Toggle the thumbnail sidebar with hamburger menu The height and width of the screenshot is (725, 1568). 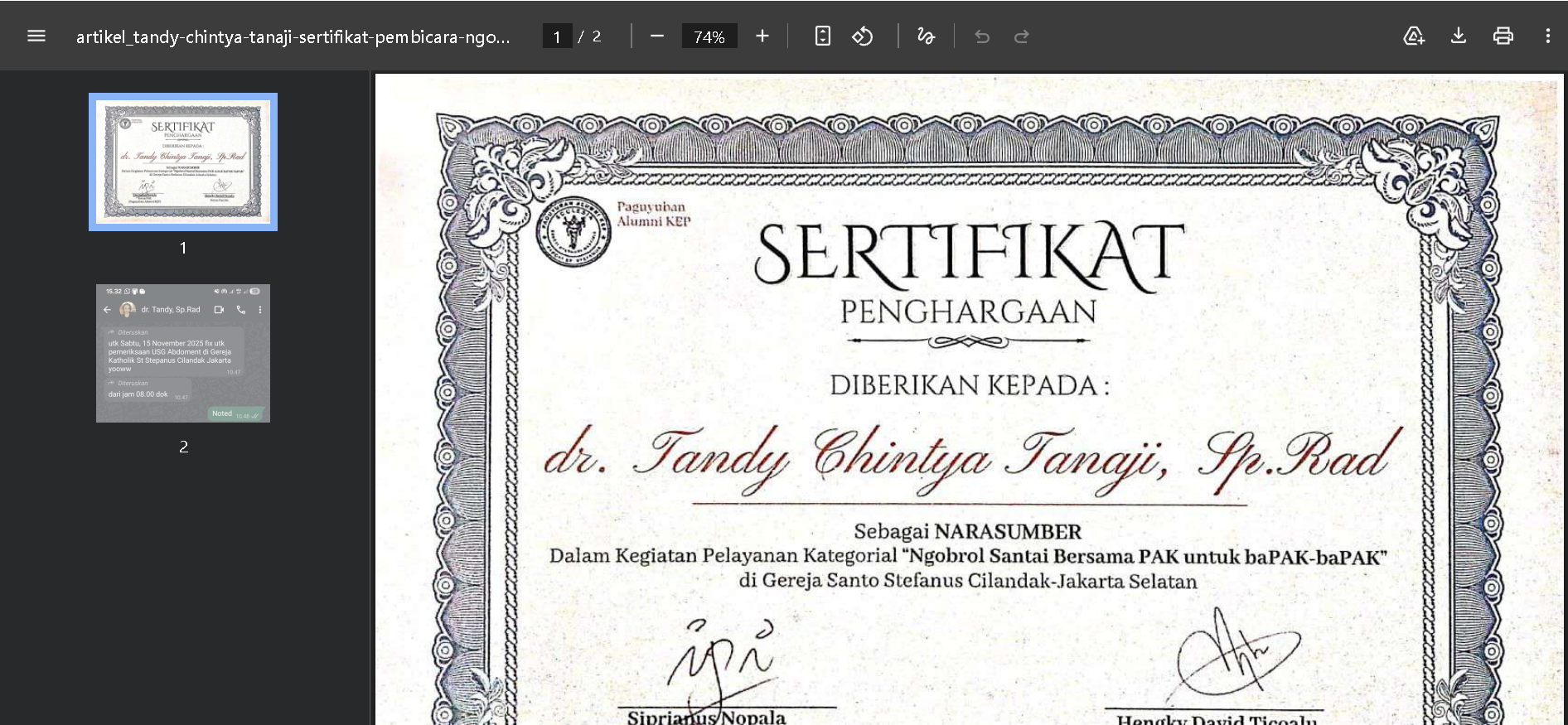pyautogui.click(x=36, y=36)
